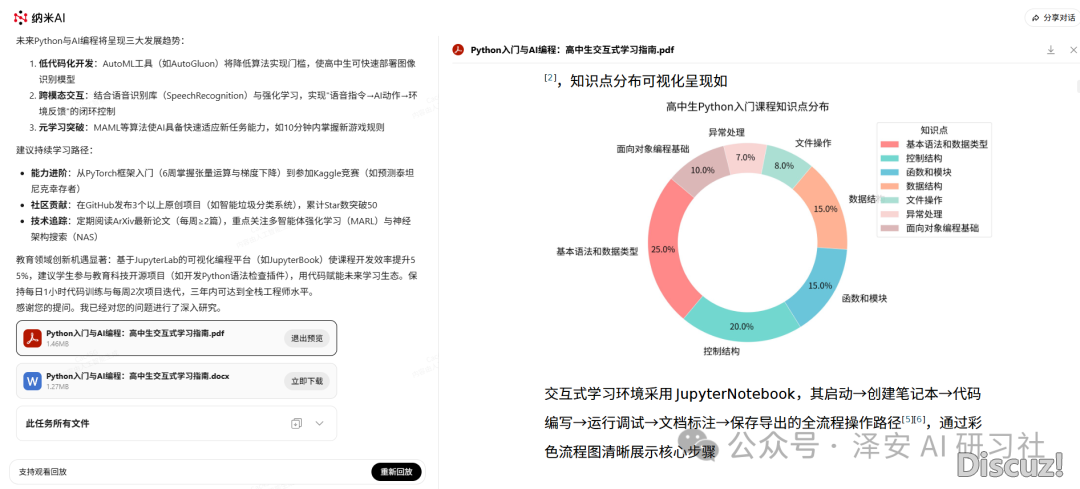1080x489 pixels.
Task: Click the 社区贡献 bullet item
Action: 203,205
